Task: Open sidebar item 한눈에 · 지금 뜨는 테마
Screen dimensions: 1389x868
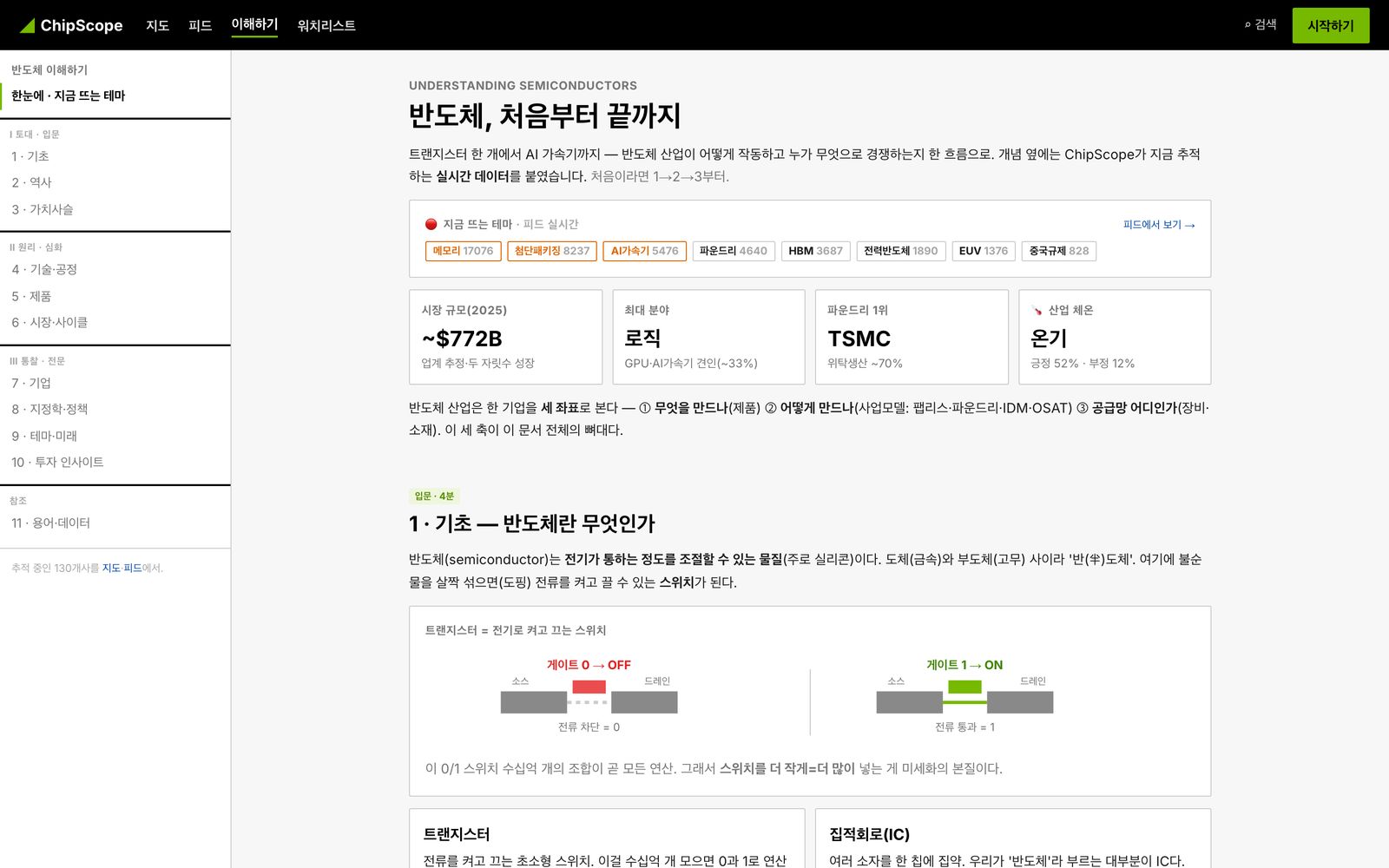Action: (115, 95)
